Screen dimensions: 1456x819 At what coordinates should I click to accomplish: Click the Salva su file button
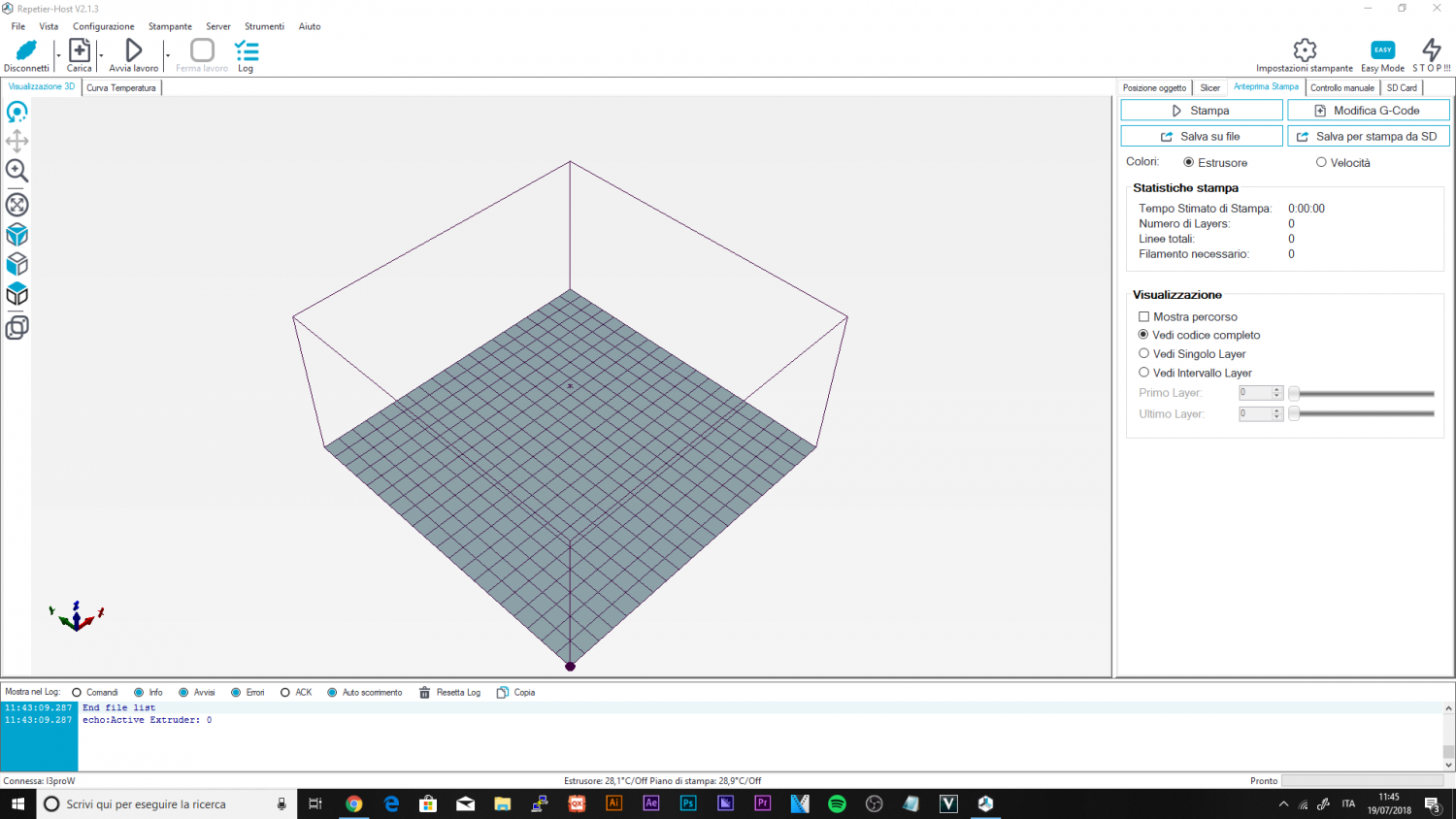point(1202,137)
